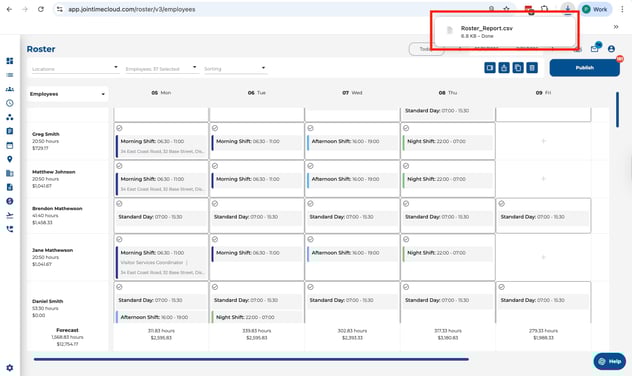Viewport: 632px width, 376px height.
Task: Open the Locations filter dropdown
Action: tap(75, 69)
